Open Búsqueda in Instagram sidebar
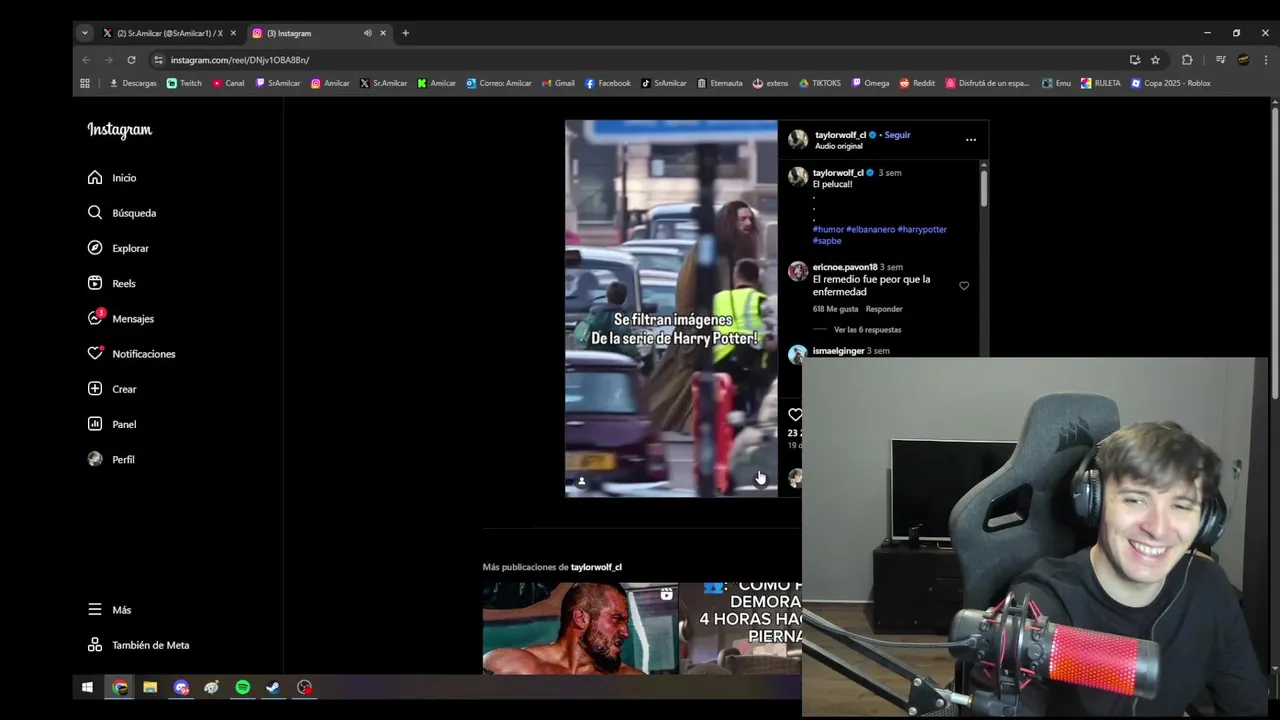 tap(121, 213)
